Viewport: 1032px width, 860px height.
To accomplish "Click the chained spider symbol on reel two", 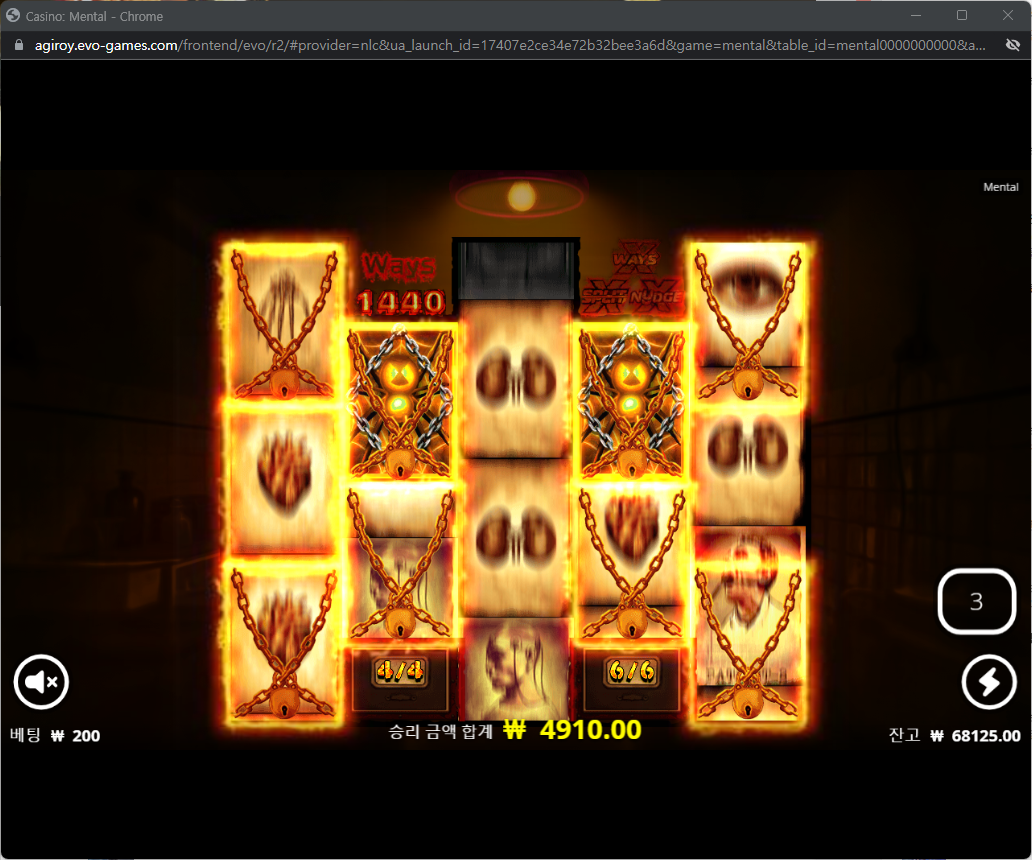I will (x=400, y=402).
